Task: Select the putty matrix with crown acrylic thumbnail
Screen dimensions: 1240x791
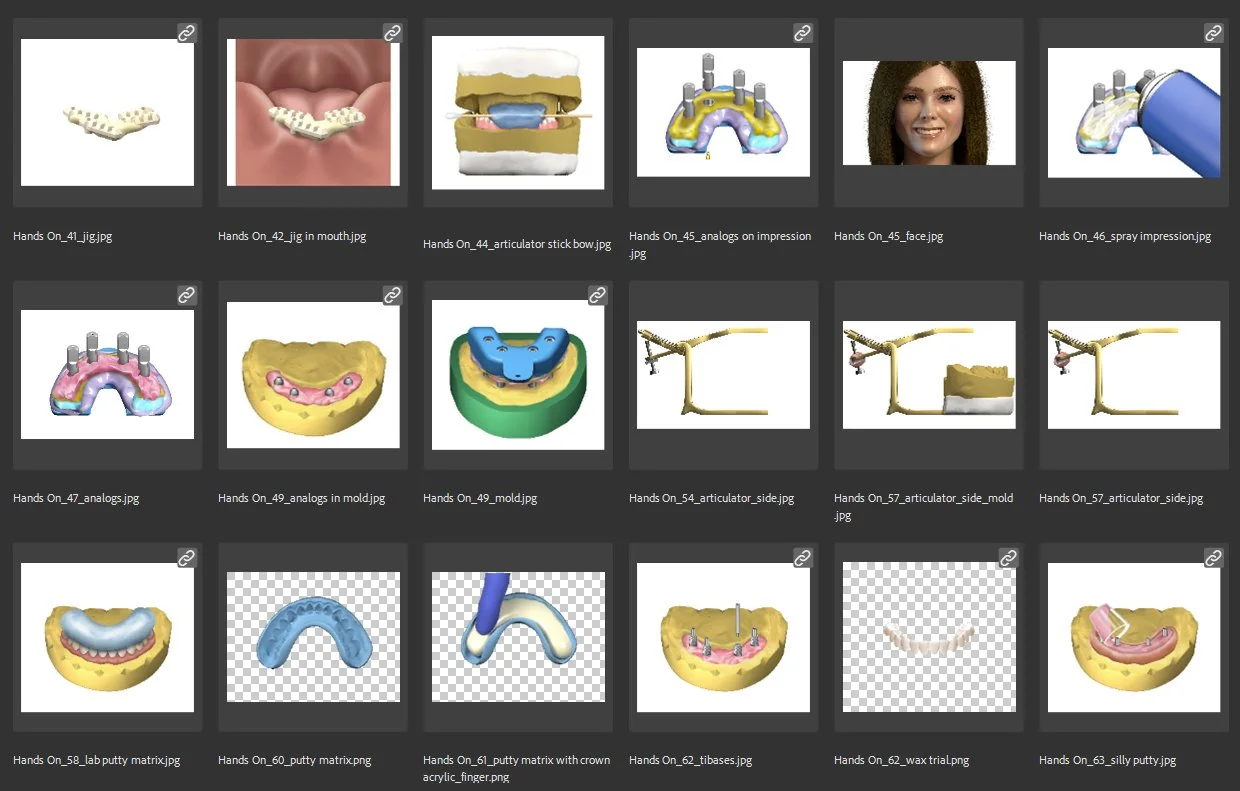Action: pyautogui.click(x=518, y=637)
